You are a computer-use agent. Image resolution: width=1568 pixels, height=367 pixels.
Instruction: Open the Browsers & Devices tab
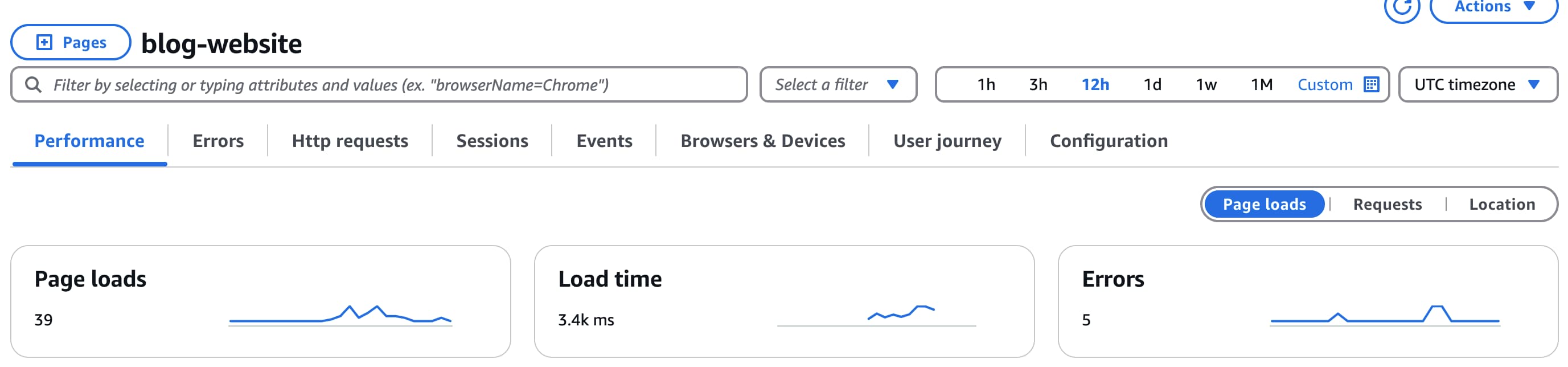click(x=762, y=141)
